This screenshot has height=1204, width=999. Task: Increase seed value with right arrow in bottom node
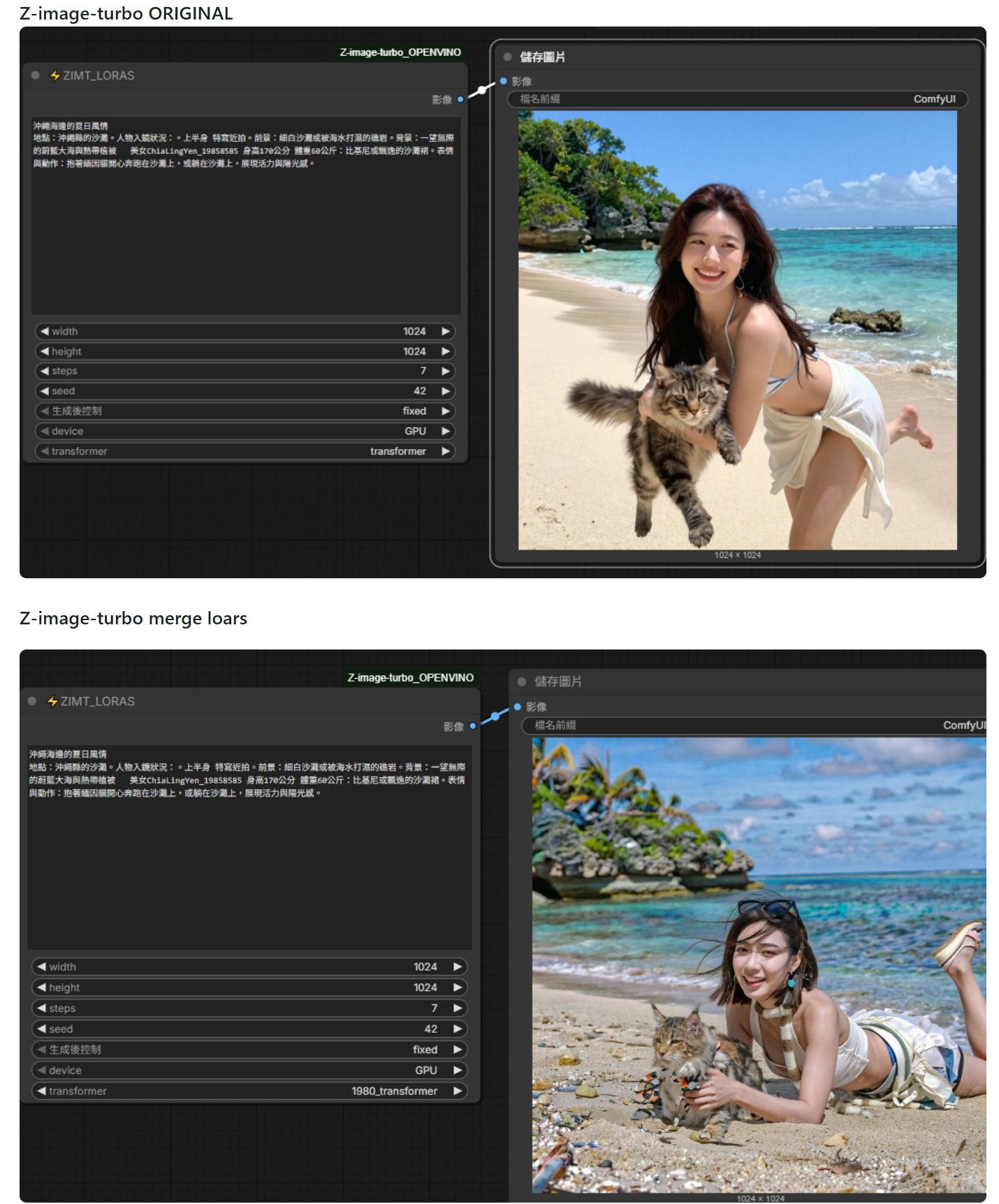coord(458,1029)
